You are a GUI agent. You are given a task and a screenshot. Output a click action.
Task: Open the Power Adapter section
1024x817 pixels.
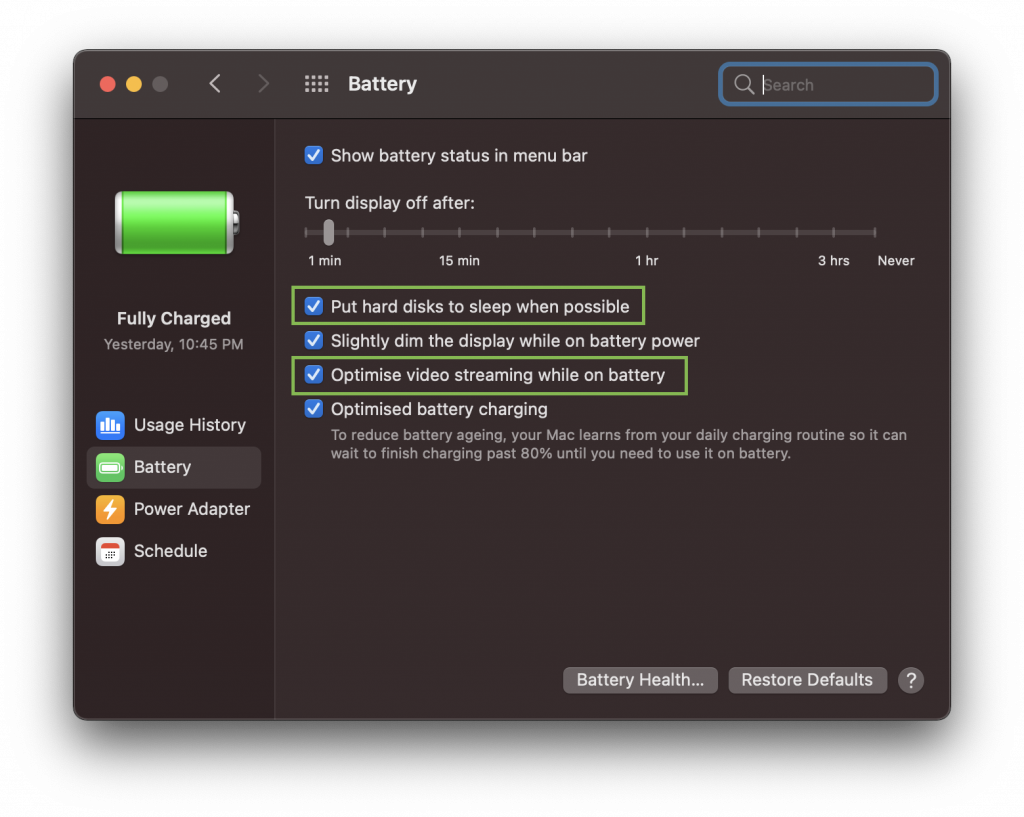pyautogui.click(x=174, y=509)
